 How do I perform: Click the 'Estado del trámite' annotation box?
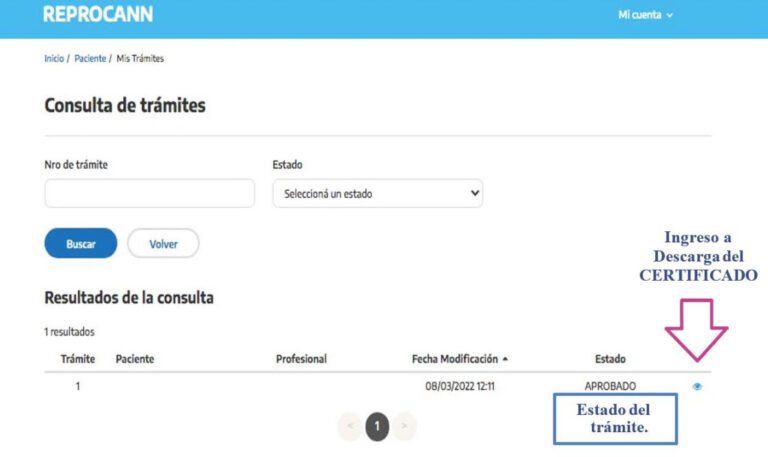point(614,419)
